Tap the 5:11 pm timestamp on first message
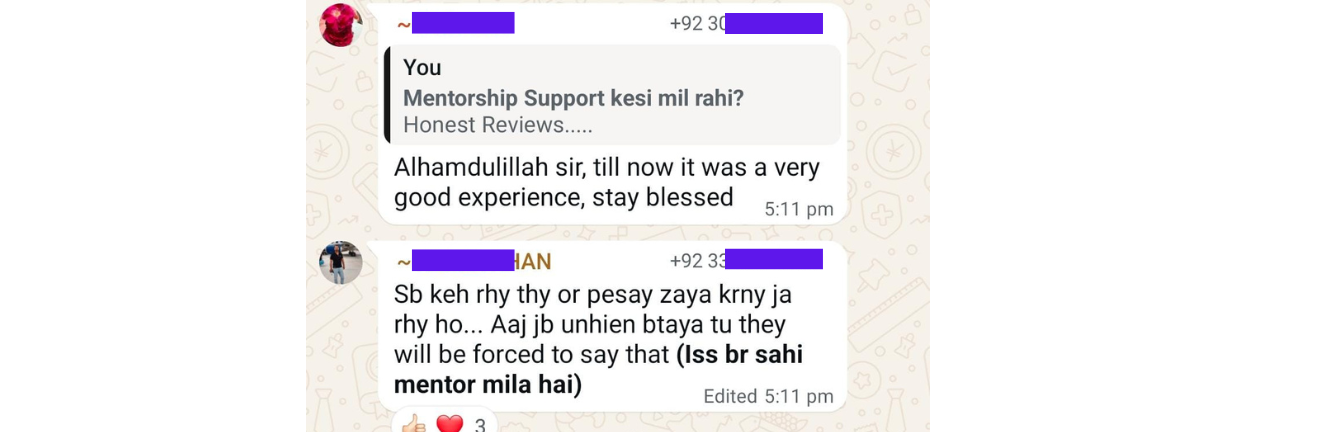The width and height of the screenshot is (1320, 432). click(799, 209)
